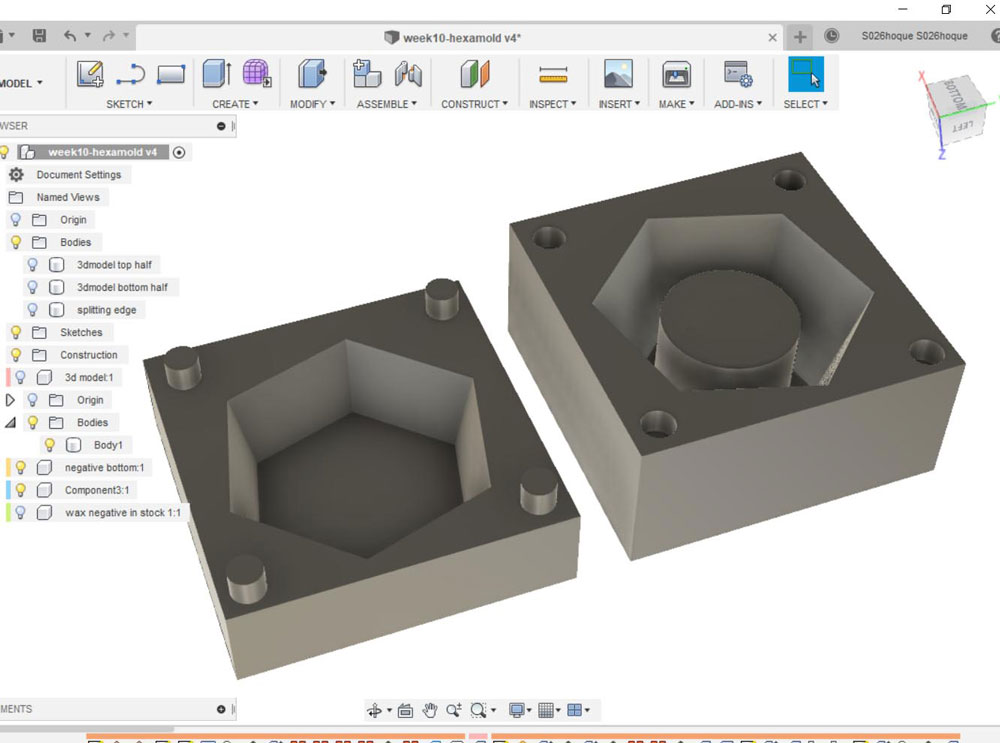This screenshot has height=743, width=1000.
Task: Click the New Component assemble icon
Action: [367, 73]
